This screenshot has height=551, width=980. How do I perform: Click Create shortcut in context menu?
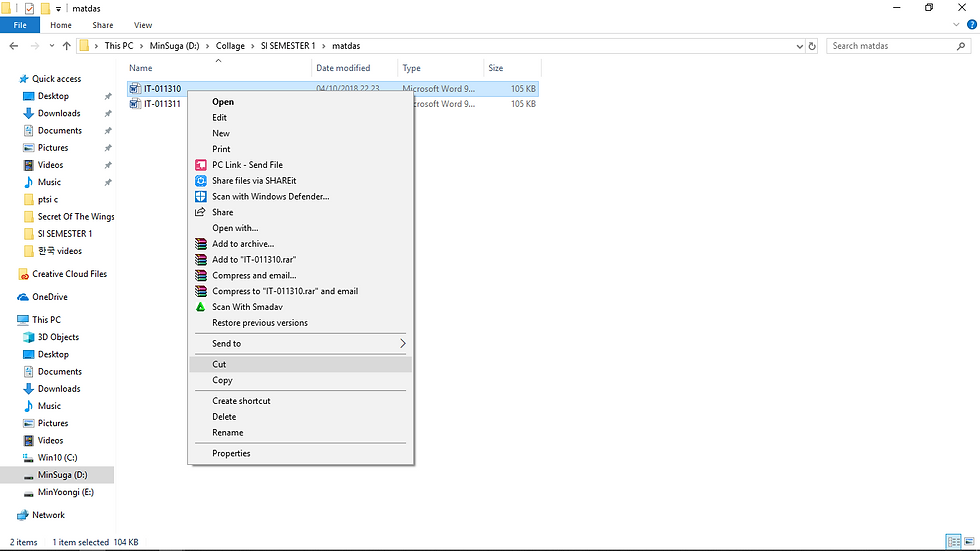pos(300,401)
